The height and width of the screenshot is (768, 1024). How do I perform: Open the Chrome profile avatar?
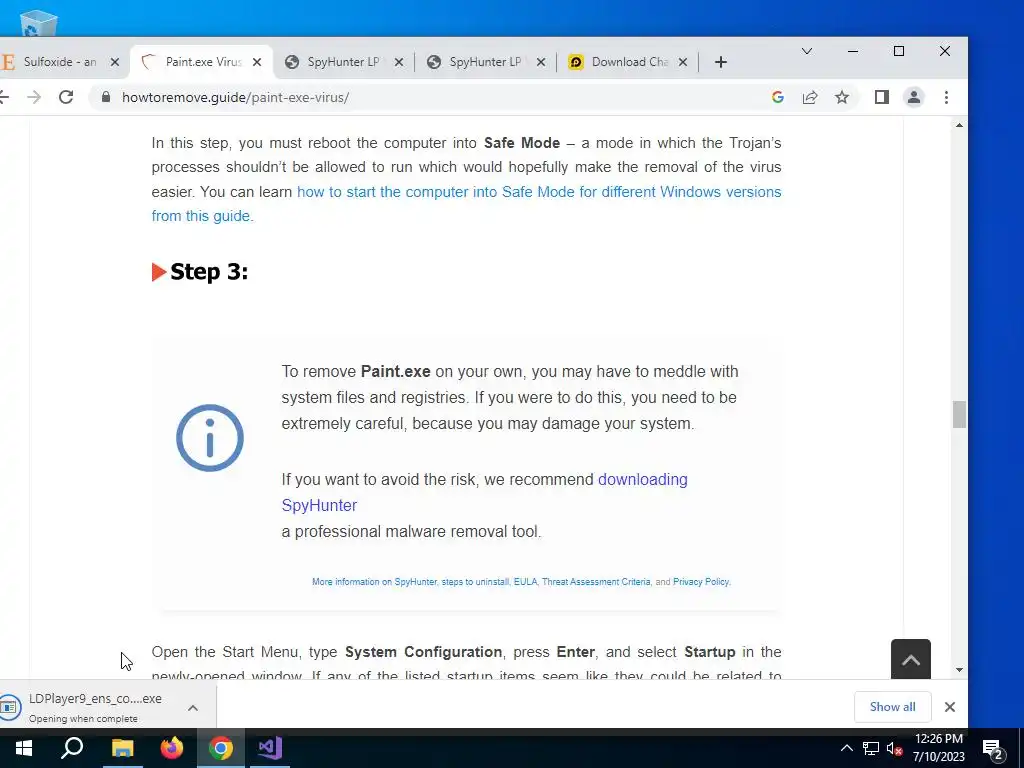(x=914, y=97)
